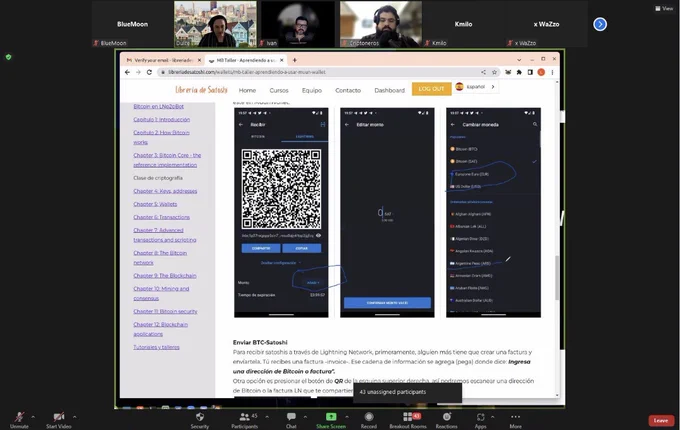
Task: Open Chapter 5: Wallets link
Action: pyautogui.click(x=155, y=204)
